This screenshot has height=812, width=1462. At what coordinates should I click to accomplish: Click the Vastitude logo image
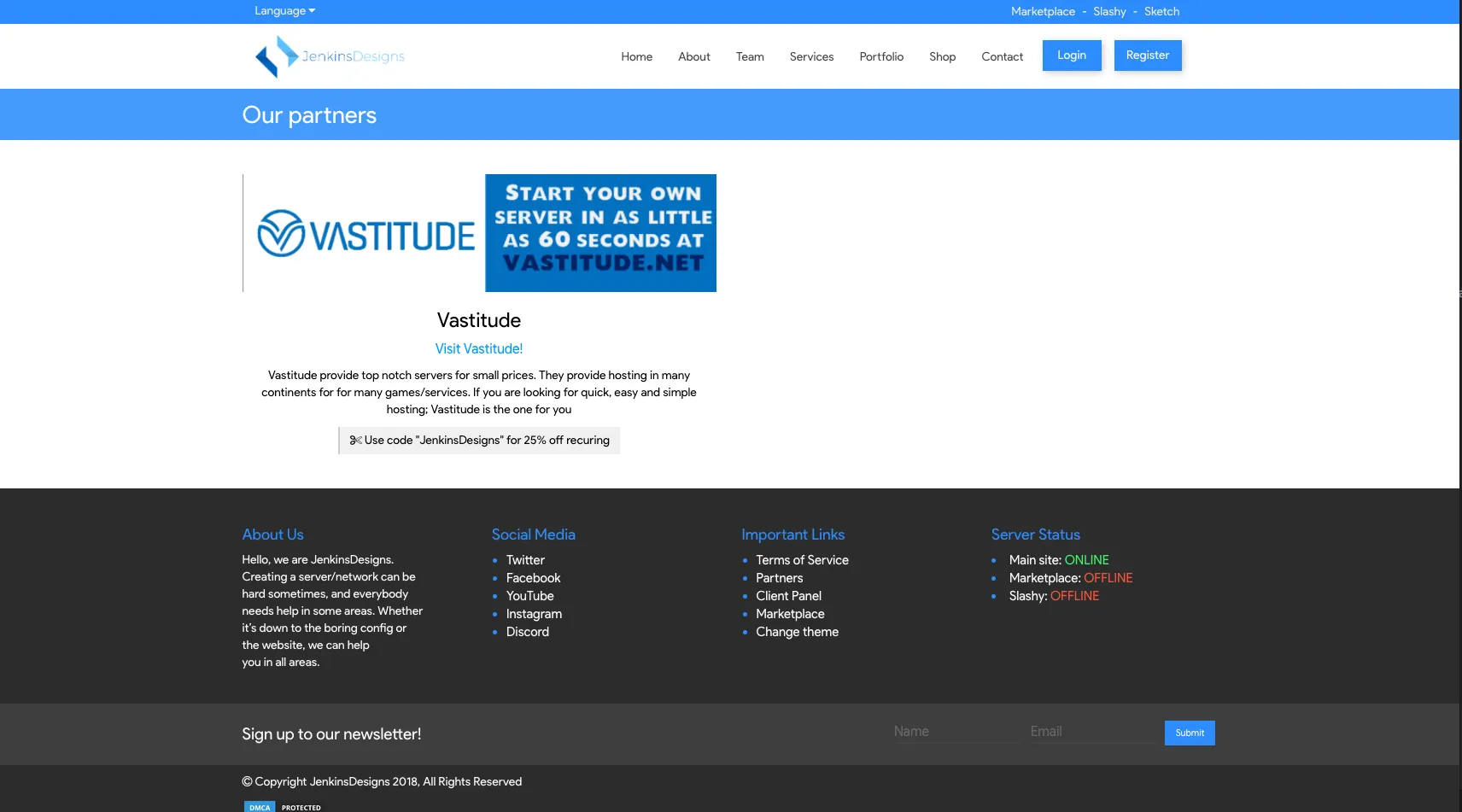(365, 233)
